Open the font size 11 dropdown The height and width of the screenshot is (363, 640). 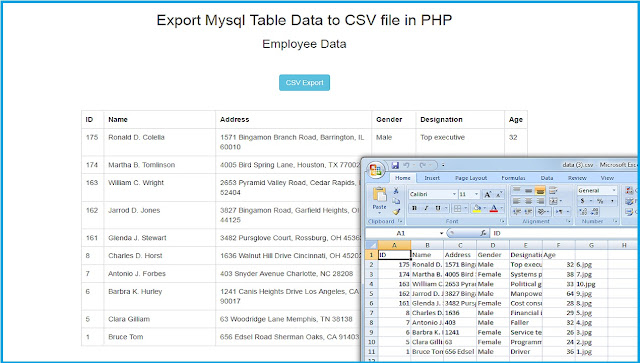[476, 194]
